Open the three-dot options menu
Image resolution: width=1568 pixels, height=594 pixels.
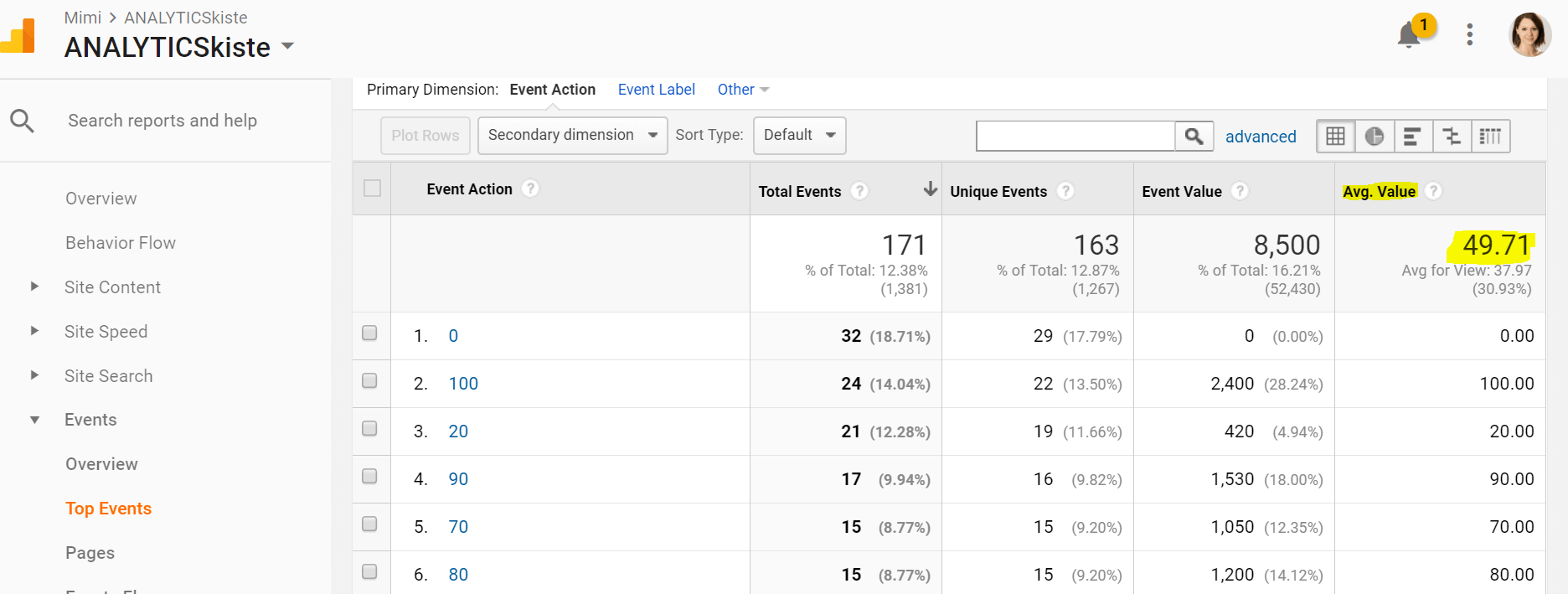tap(1469, 34)
